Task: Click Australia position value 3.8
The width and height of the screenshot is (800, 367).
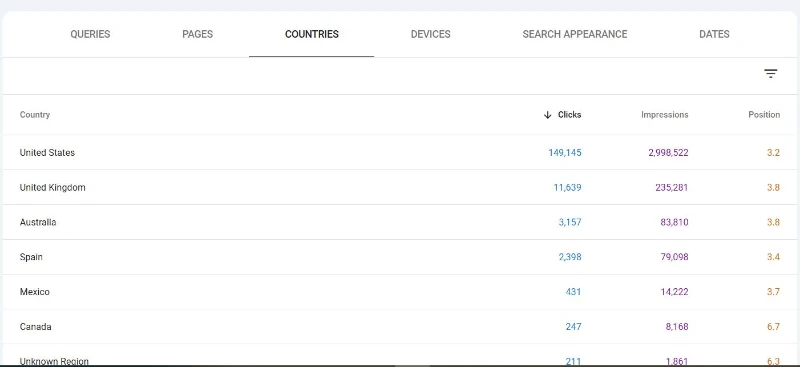Action: pos(773,222)
